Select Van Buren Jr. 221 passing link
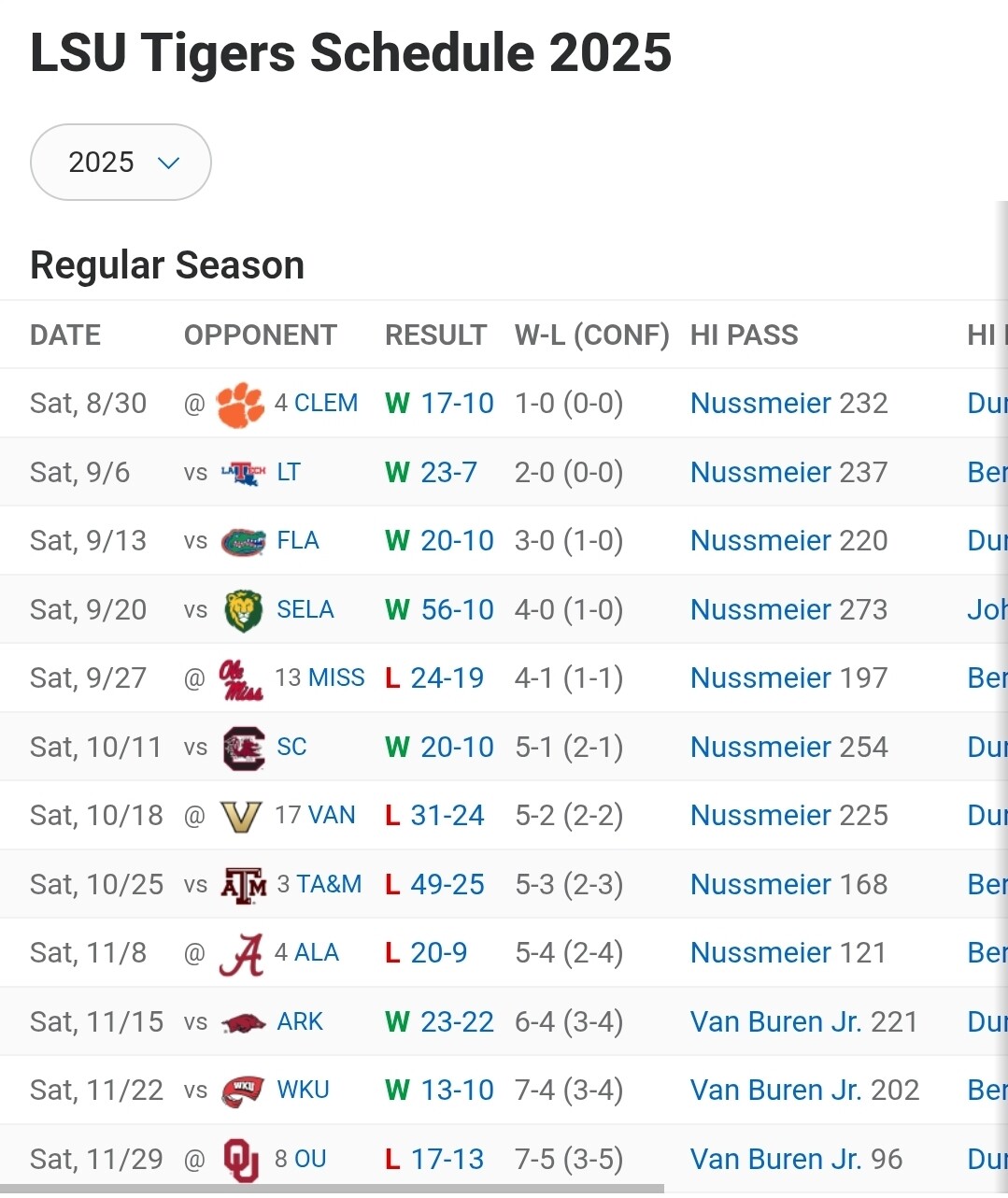This screenshot has width=1008, height=1198. click(803, 1022)
